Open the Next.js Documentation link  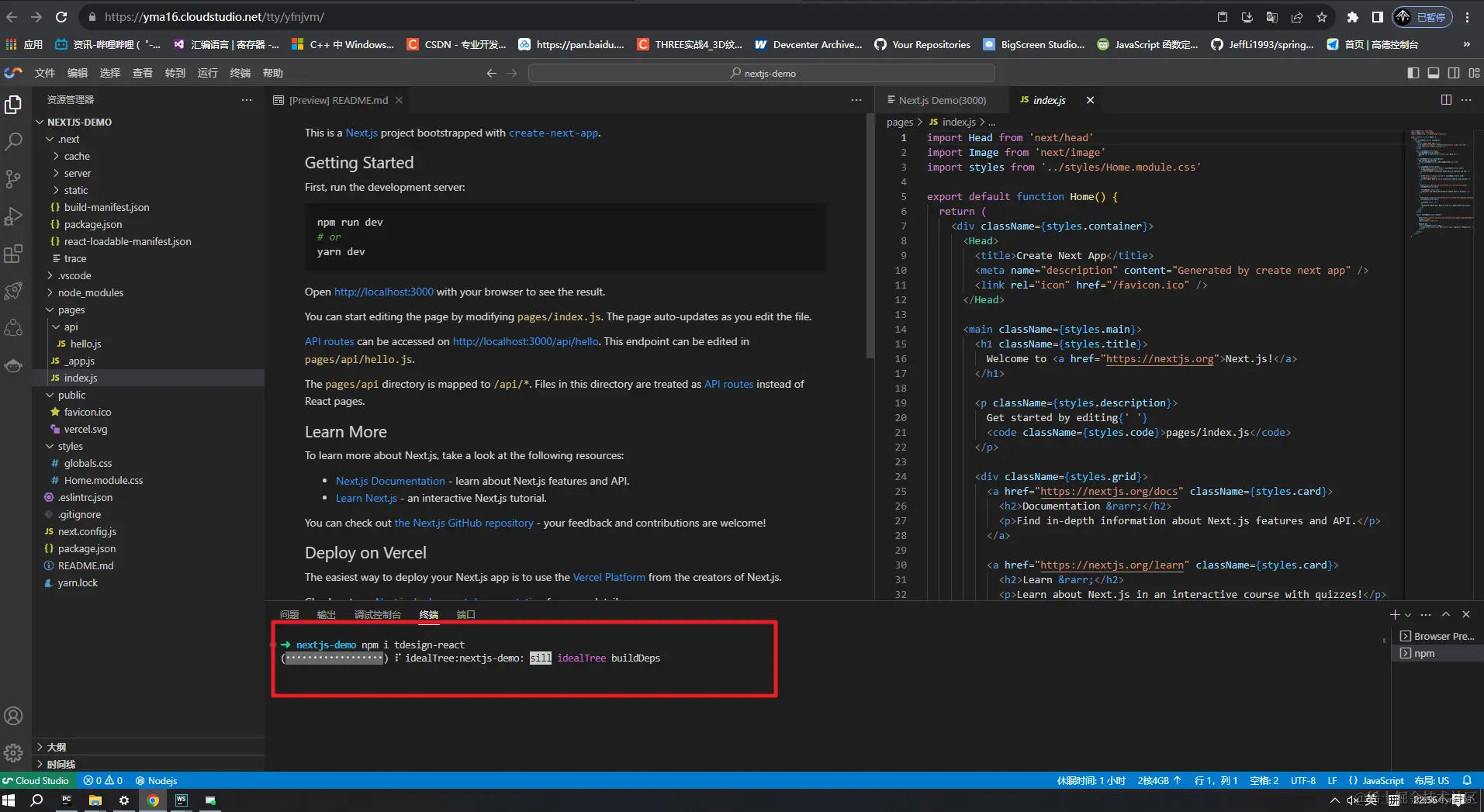pos(390,481)
